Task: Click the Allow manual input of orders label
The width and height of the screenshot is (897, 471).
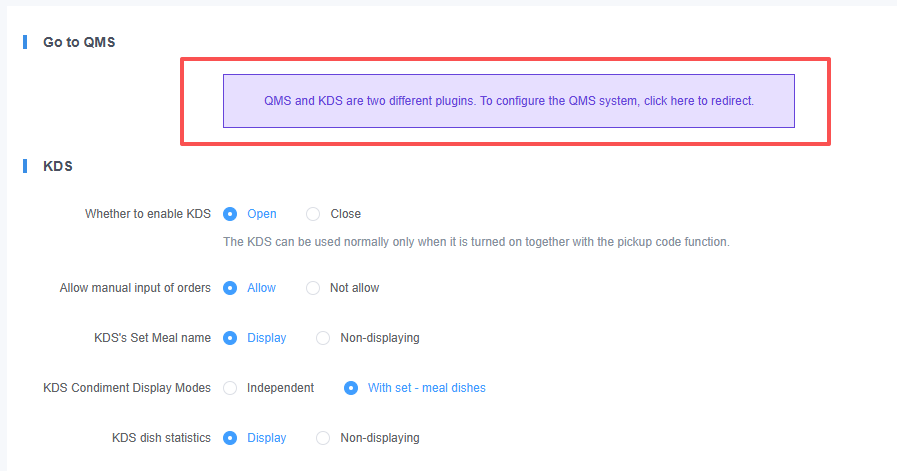Action: coord(135,288)
